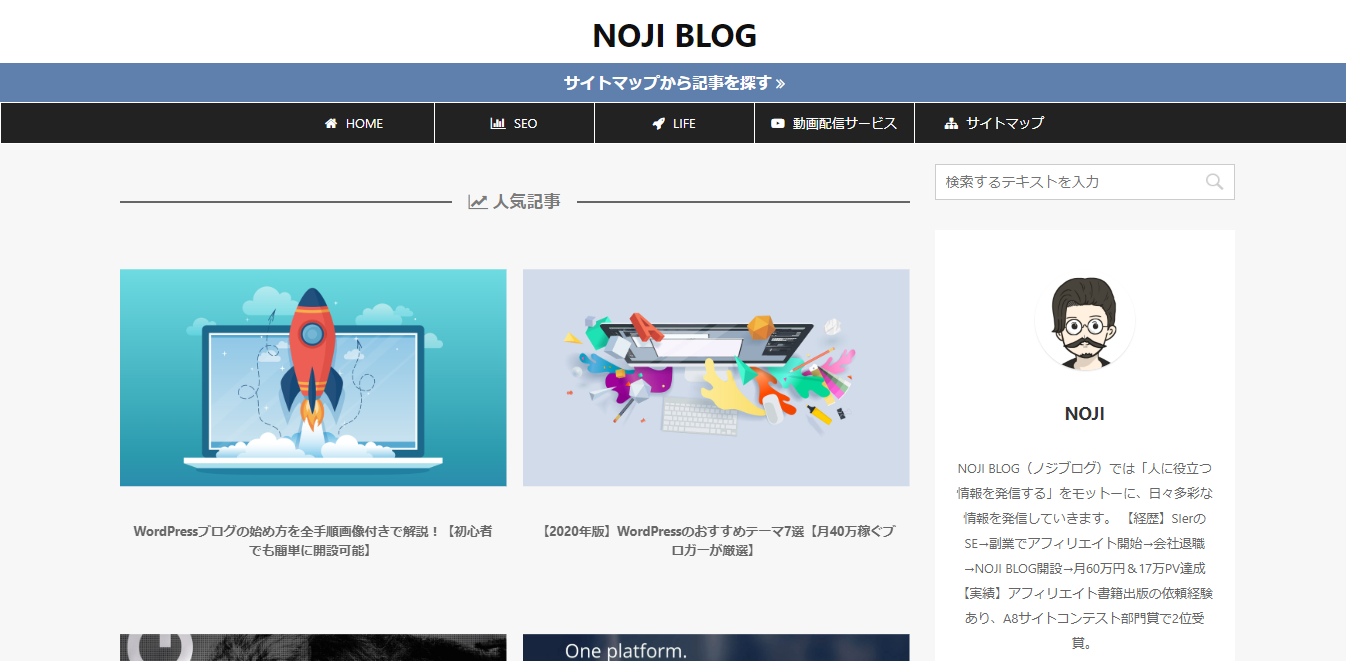Select the LIFE menu item
This screenshot has height=661, width=1346.
(674, 123)
